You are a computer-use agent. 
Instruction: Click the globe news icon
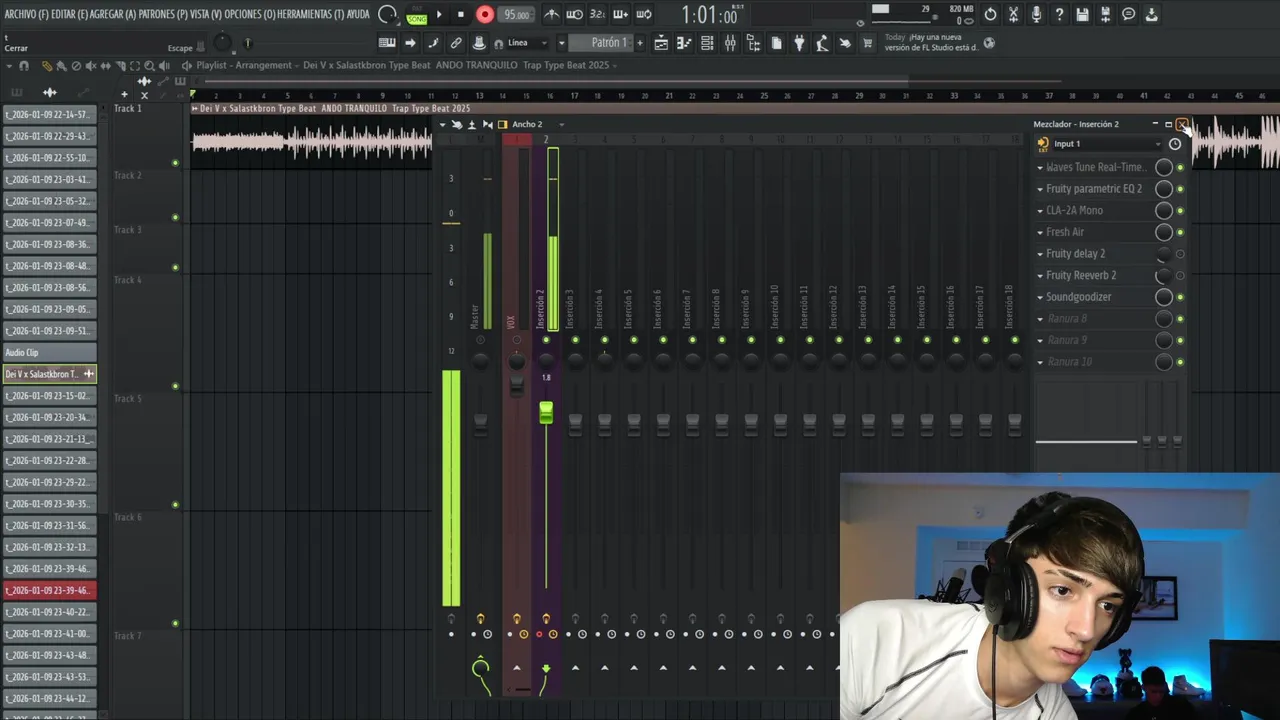pos(989,43)
